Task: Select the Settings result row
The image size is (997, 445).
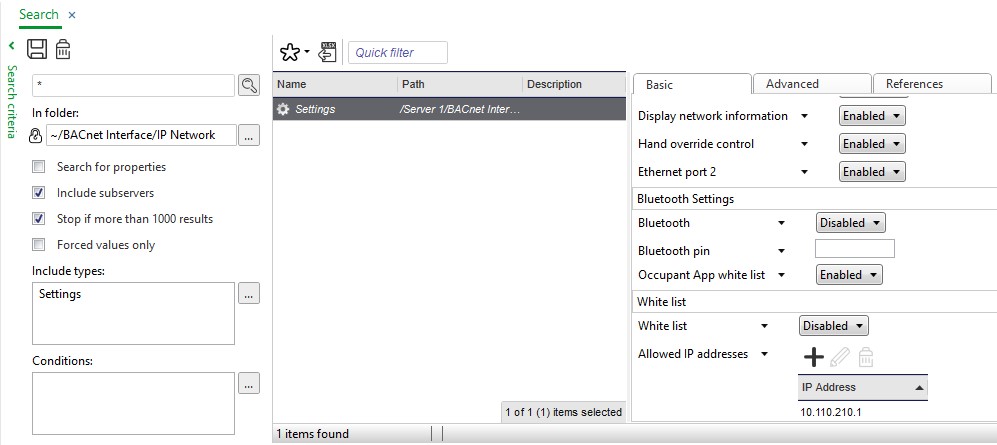Action: pyautogui.click(x=450, y=109)
